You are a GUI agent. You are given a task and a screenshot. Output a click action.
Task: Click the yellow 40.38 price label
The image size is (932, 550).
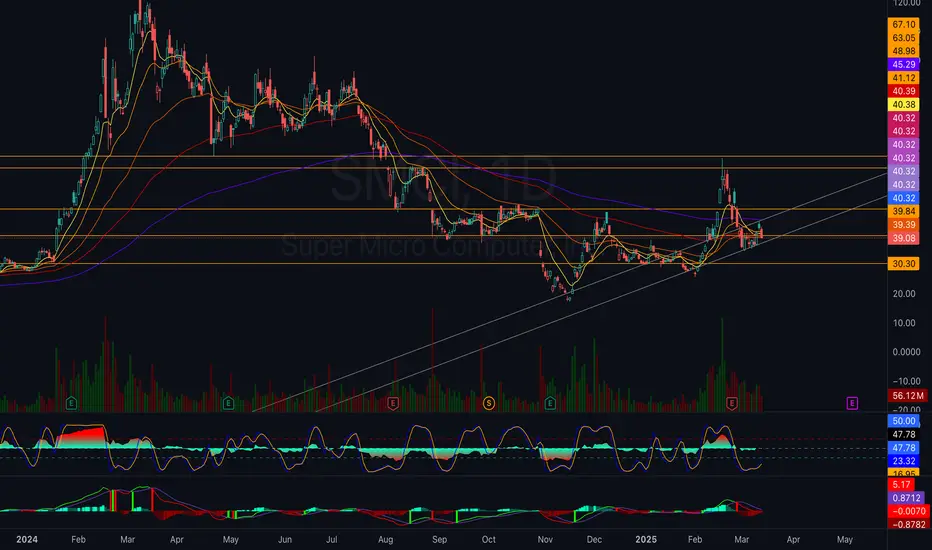tap(903, 105)
